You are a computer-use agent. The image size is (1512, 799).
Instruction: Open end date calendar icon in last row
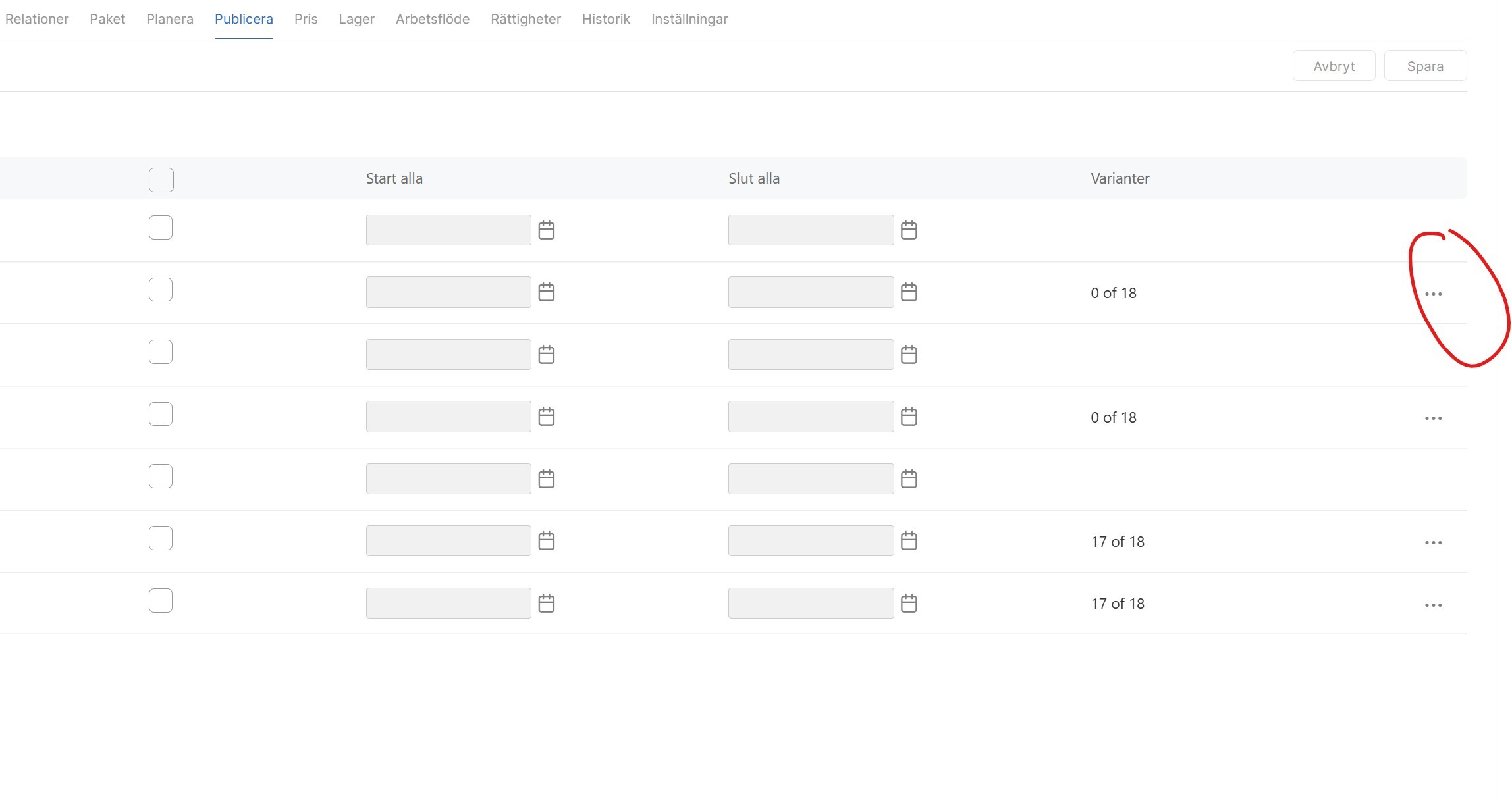point(909,604)
